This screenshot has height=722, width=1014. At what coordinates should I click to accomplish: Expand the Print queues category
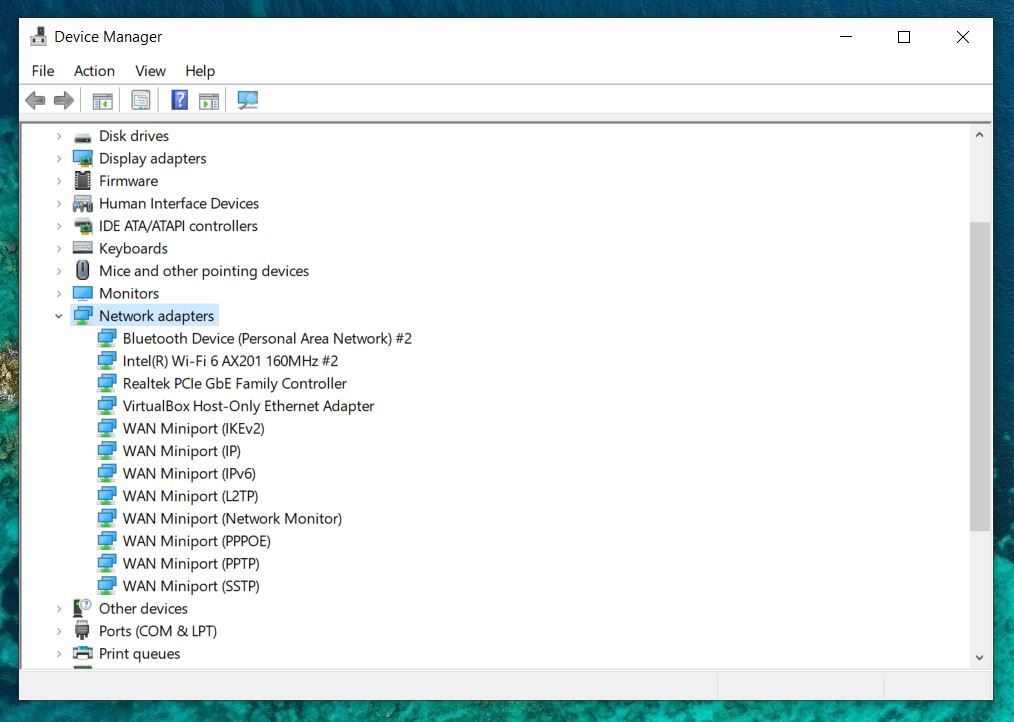tap(59, 653)
